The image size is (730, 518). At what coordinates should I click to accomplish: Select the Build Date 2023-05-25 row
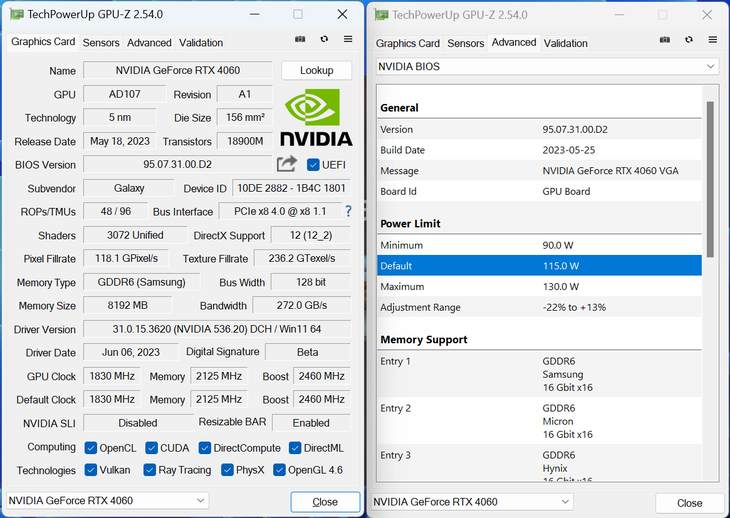click(x=539, y=150)
